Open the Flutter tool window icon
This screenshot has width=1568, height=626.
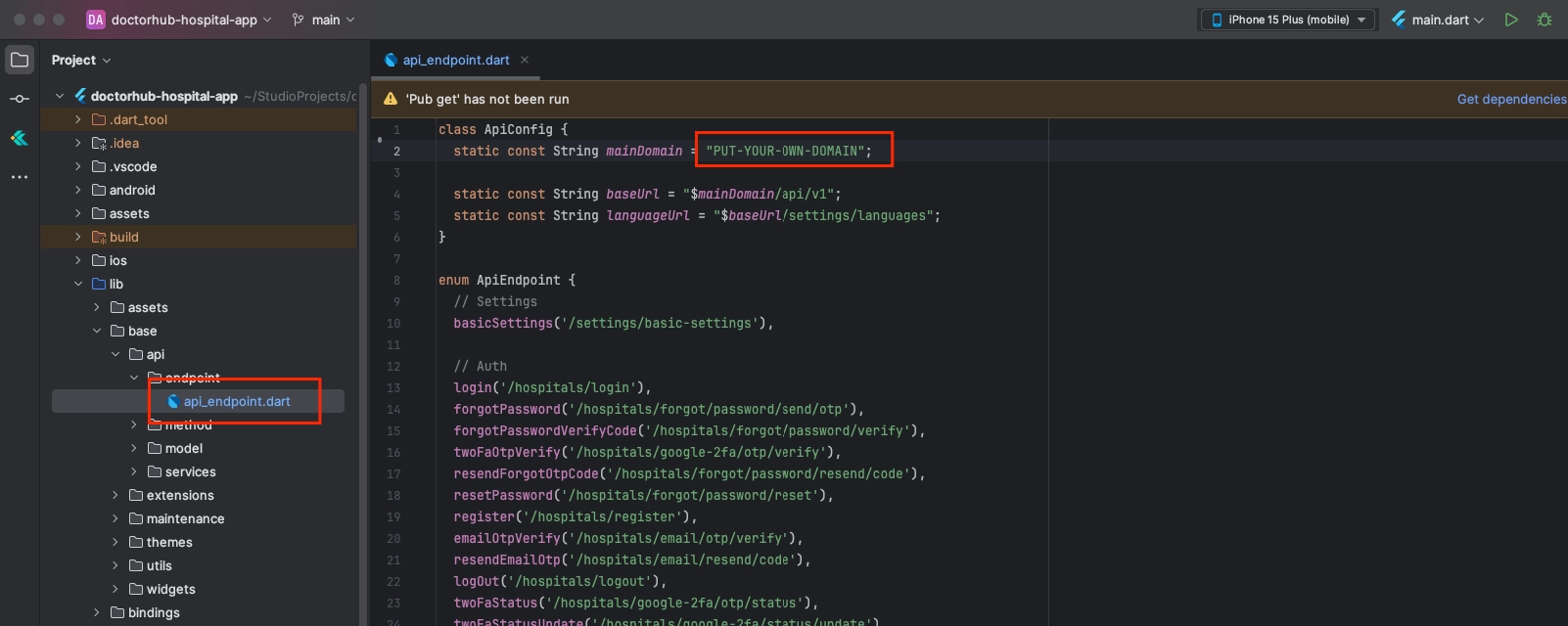(20, 138)
